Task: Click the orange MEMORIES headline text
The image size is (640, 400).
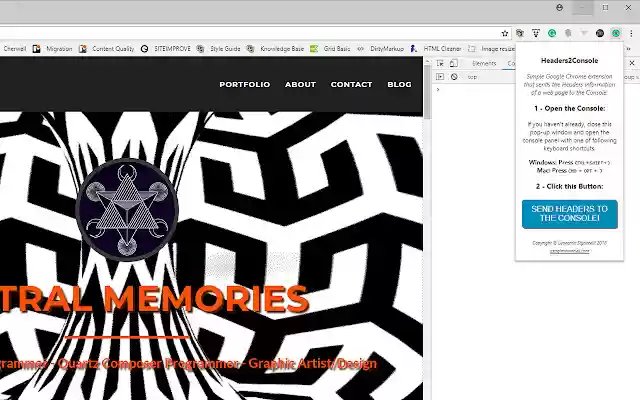Action: point(207,299)
